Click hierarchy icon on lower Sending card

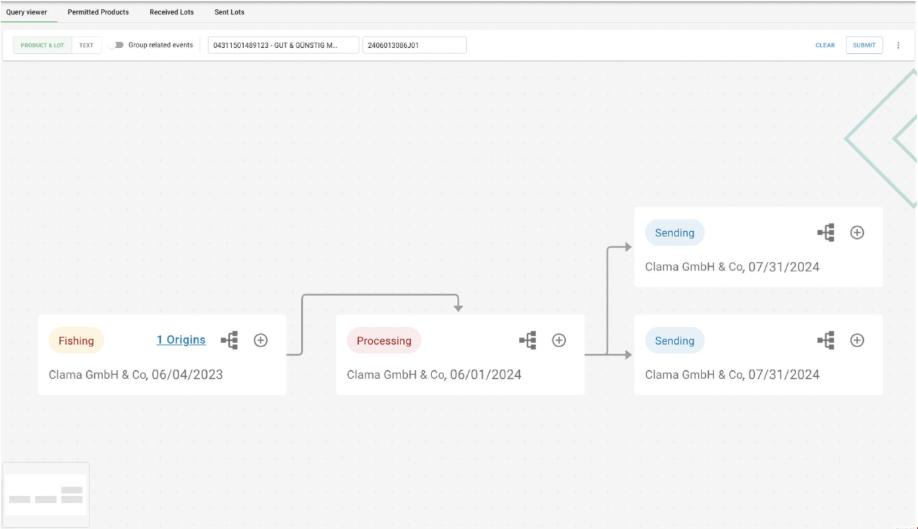825,340
